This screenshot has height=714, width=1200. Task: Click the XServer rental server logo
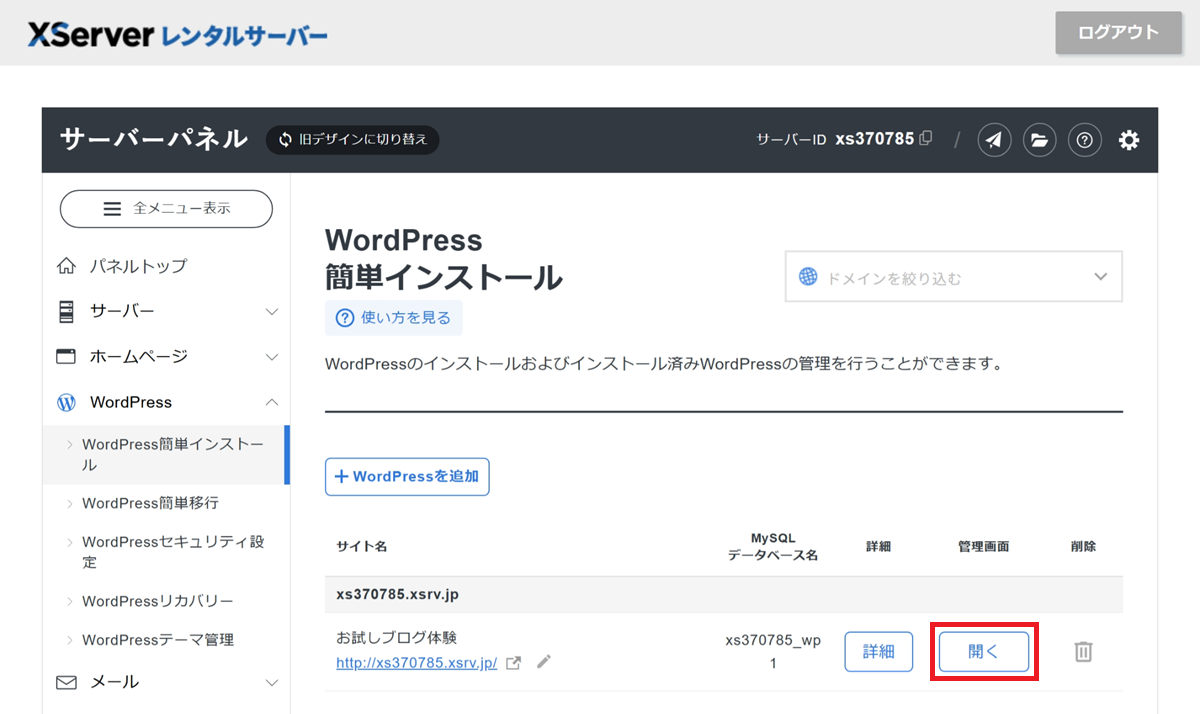[x=177, y=36]
